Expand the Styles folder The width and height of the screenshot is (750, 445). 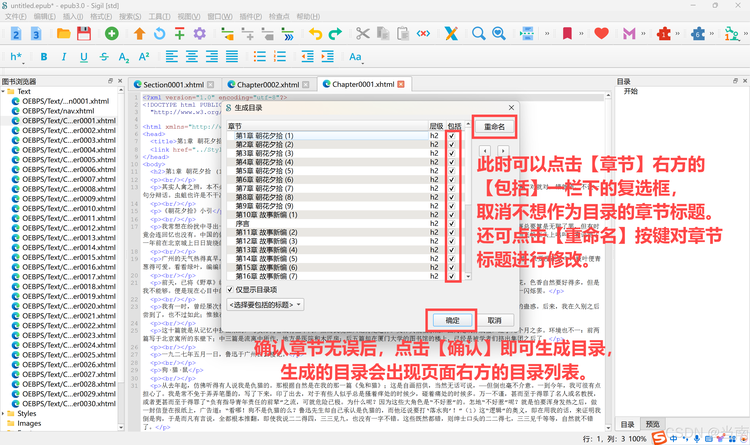click(x=3, y=413)
